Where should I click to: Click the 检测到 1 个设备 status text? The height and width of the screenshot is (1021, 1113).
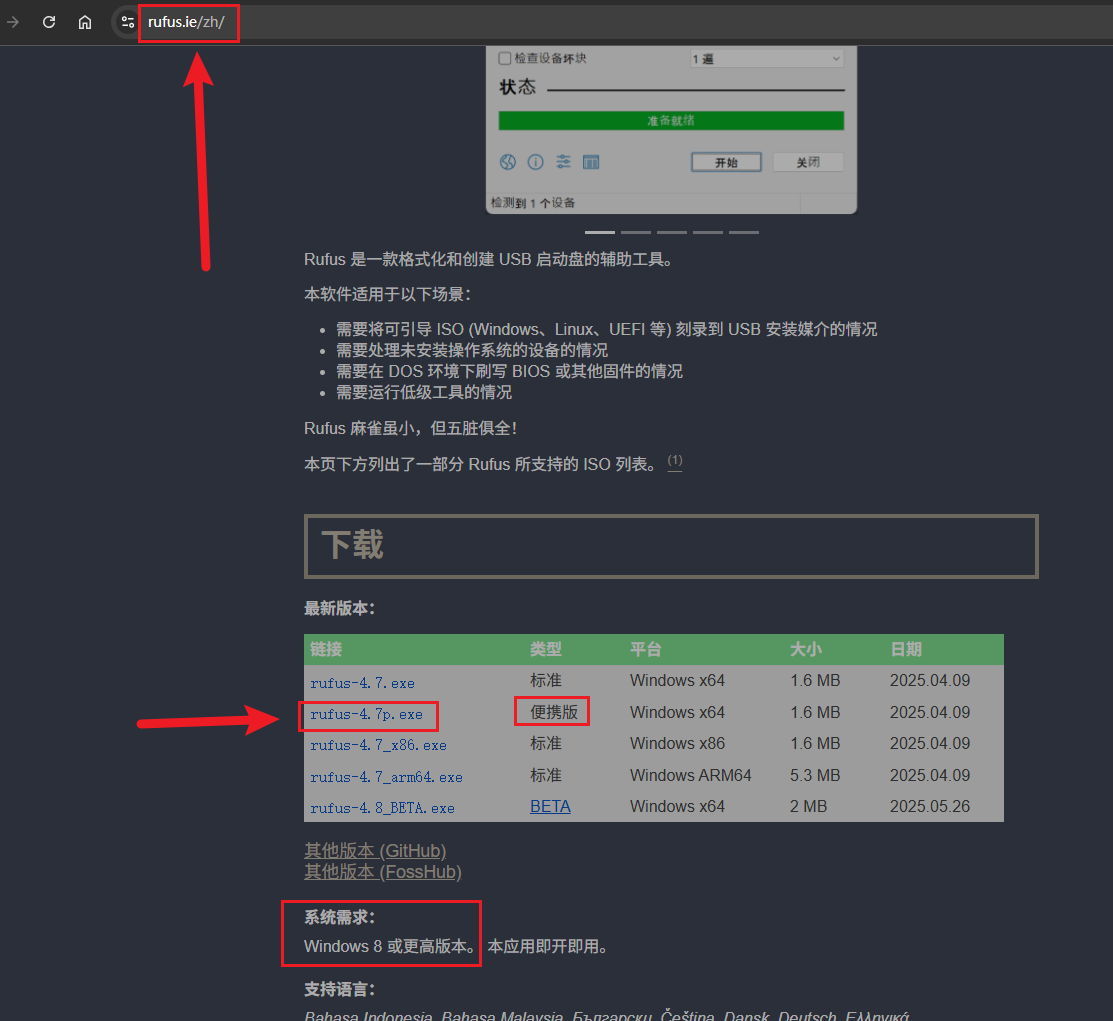(533, 203)
